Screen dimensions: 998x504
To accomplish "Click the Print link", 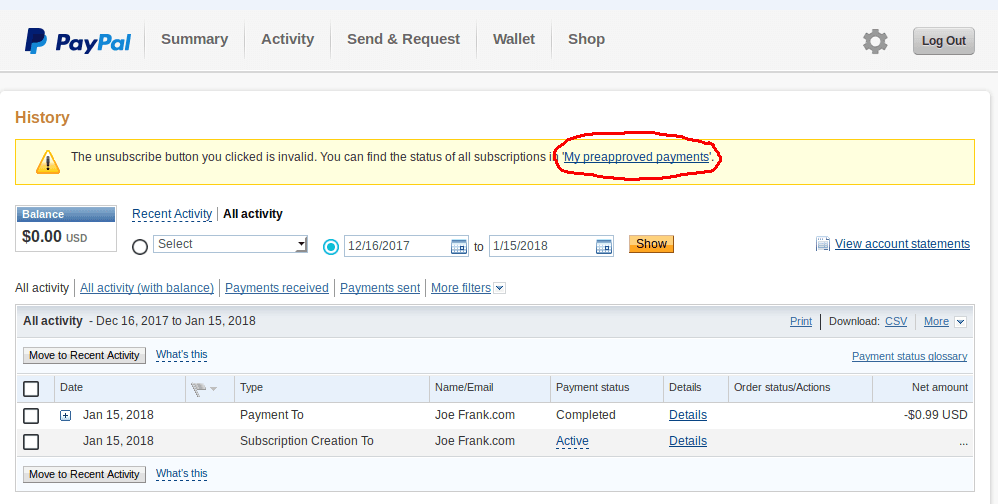I will 801,322.
